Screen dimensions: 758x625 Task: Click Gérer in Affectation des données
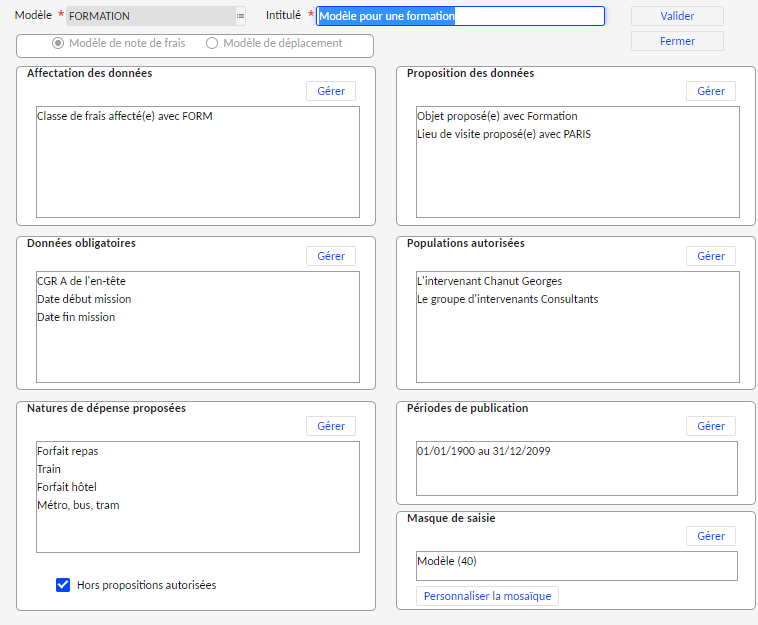330,91
